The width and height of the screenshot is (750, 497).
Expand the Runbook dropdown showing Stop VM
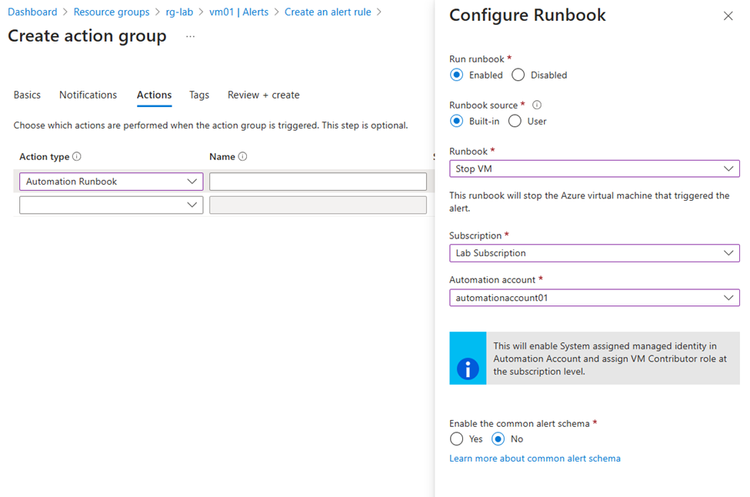(x=594, y=168)
